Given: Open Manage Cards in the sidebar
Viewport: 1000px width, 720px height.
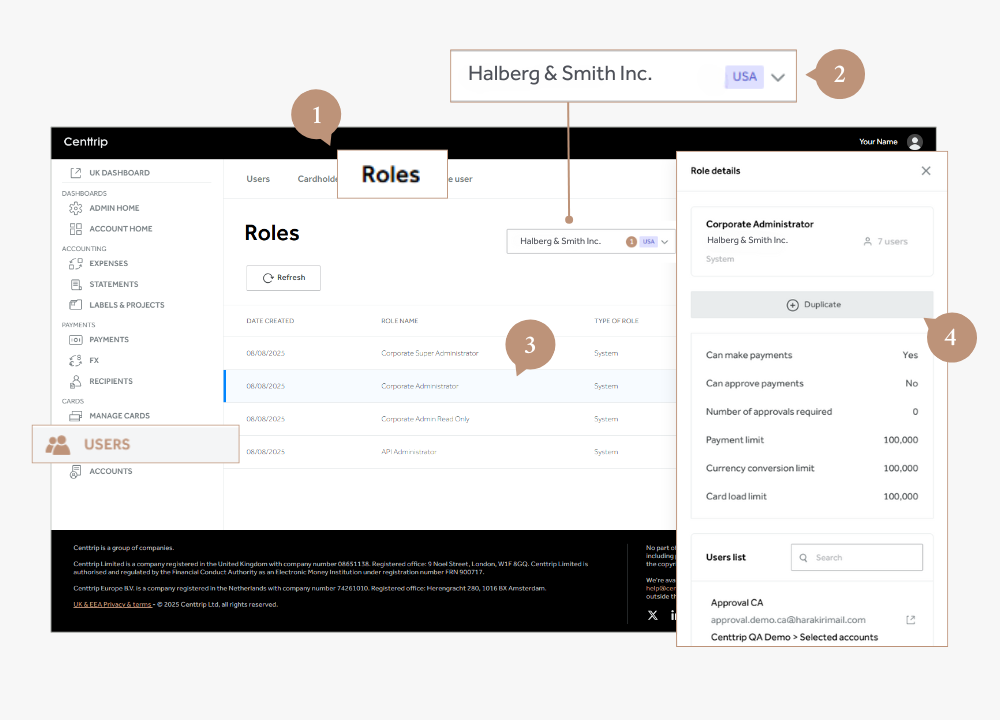Looking at the screenshot, I should click(119, 416).
